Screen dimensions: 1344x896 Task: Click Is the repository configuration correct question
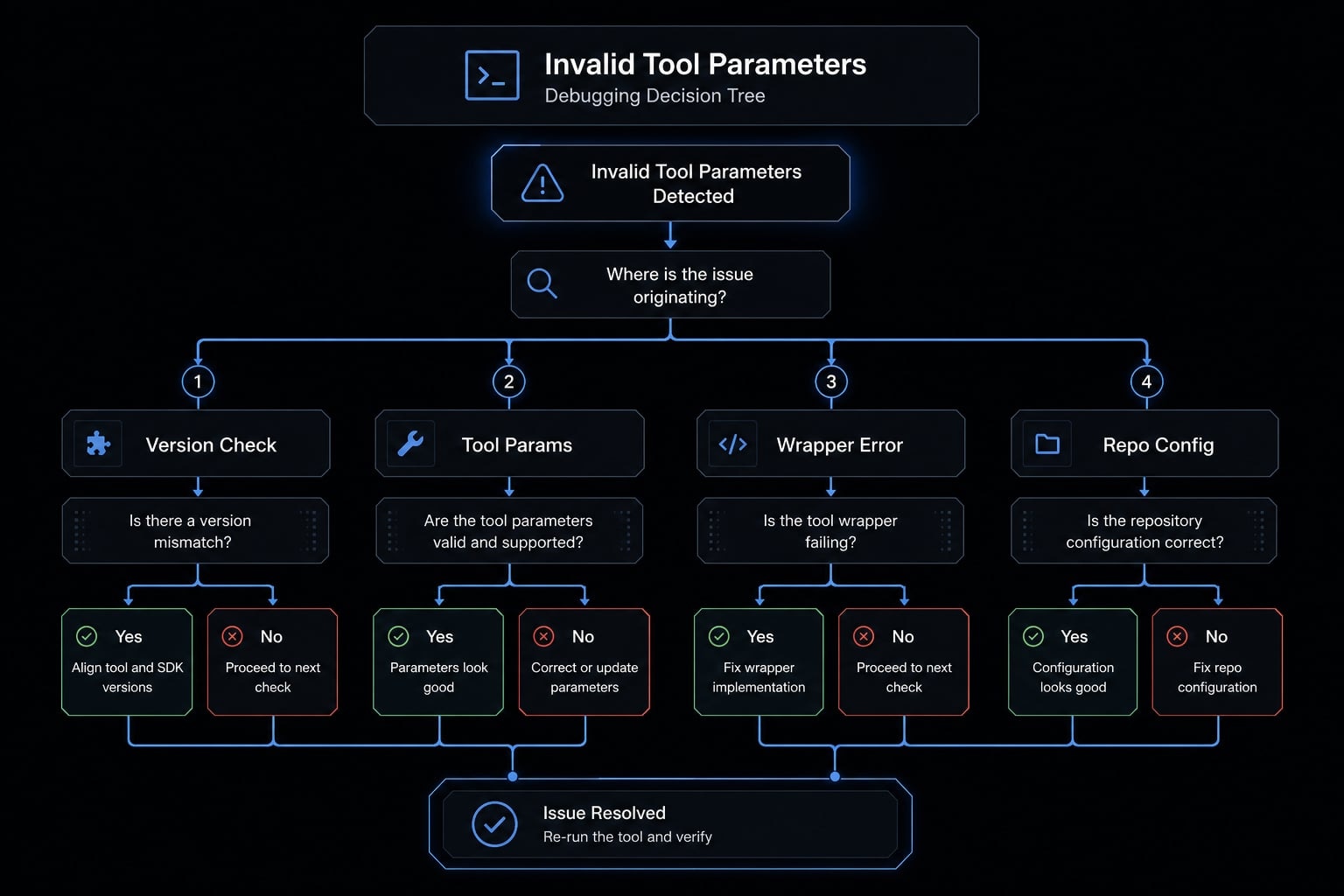click(1144, 530)
